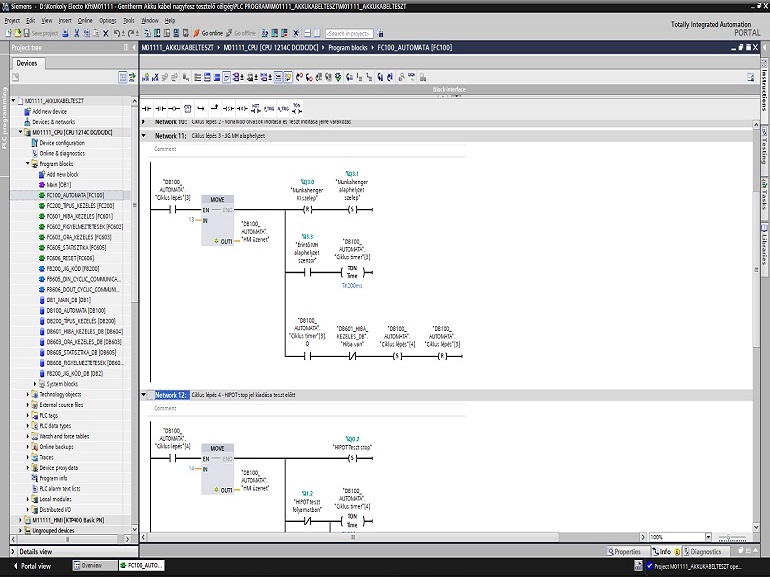Collapse the Project tree panel arrow
The width and height of the screenshot is (770, 578).
click(x=134, y=48)
